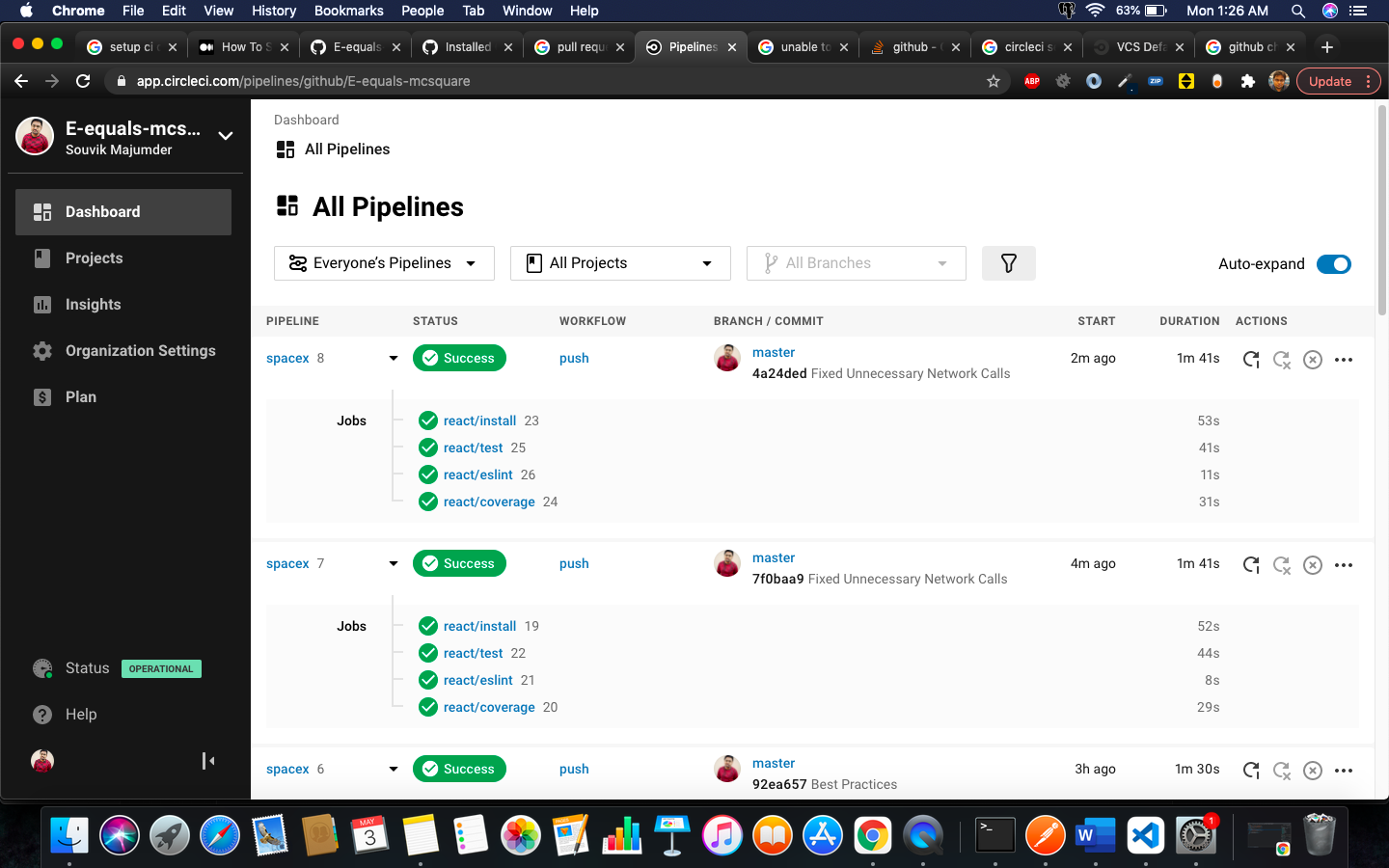Reload the page in Chrome

click(83, 81)
